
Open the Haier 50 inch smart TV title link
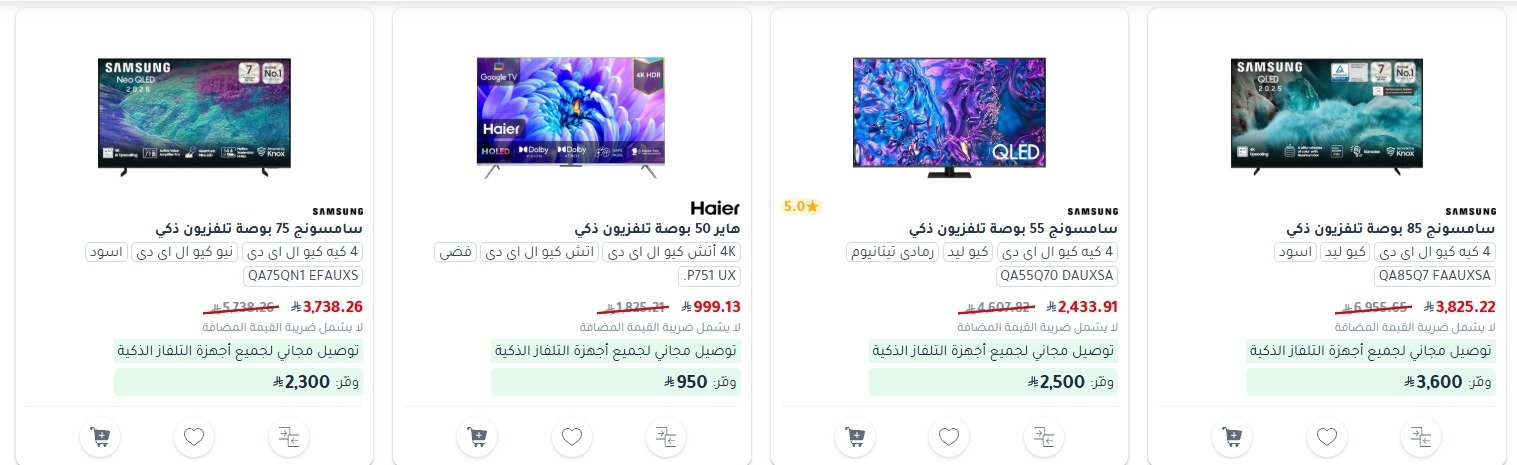[x=657, y=229]
